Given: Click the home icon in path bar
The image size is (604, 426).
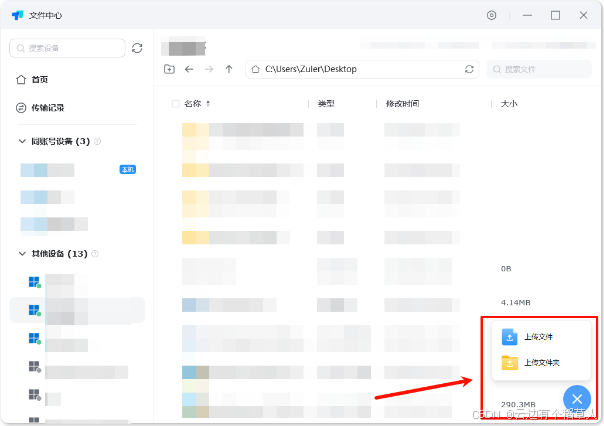Looking at the screenshot, I should 255,69.
